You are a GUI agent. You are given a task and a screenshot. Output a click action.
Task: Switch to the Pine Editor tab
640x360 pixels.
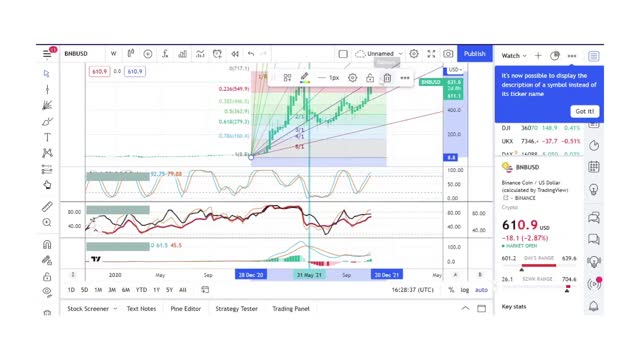click(186, 309)
